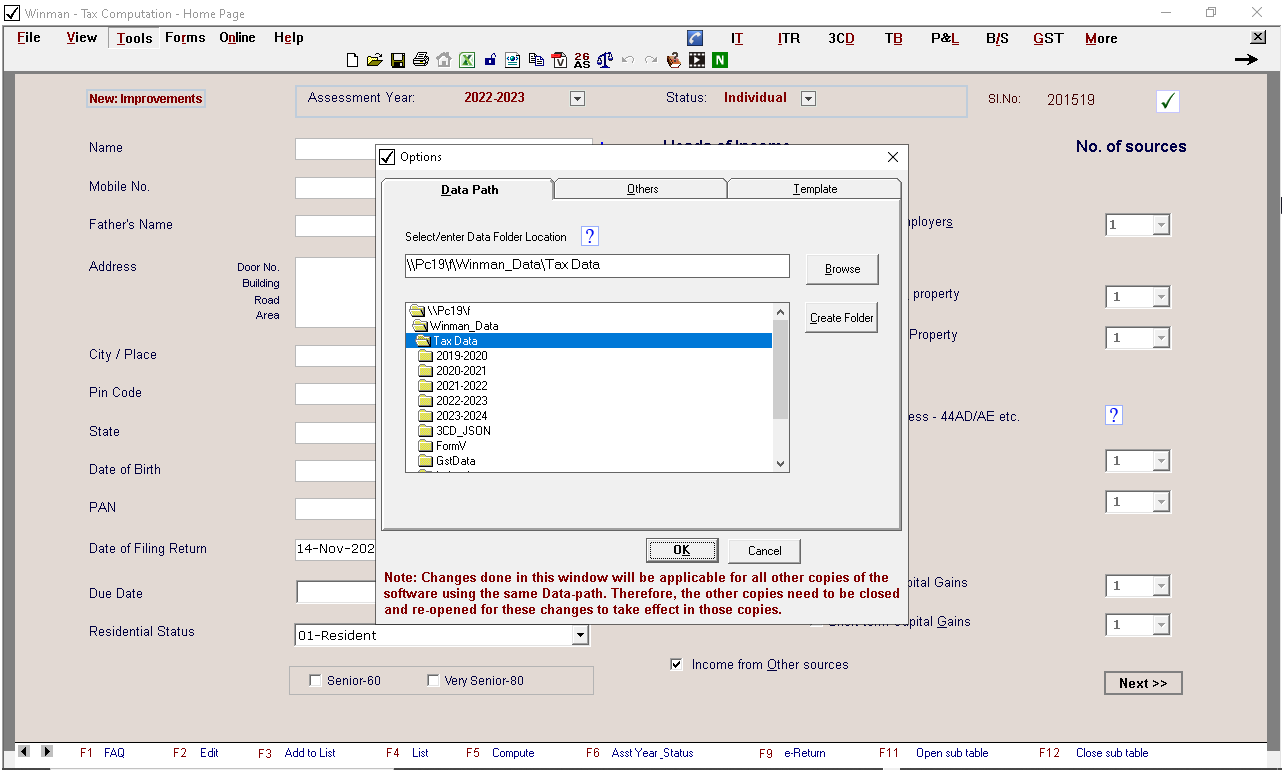
Task: Open the Template tab
Action: point(814,189)
